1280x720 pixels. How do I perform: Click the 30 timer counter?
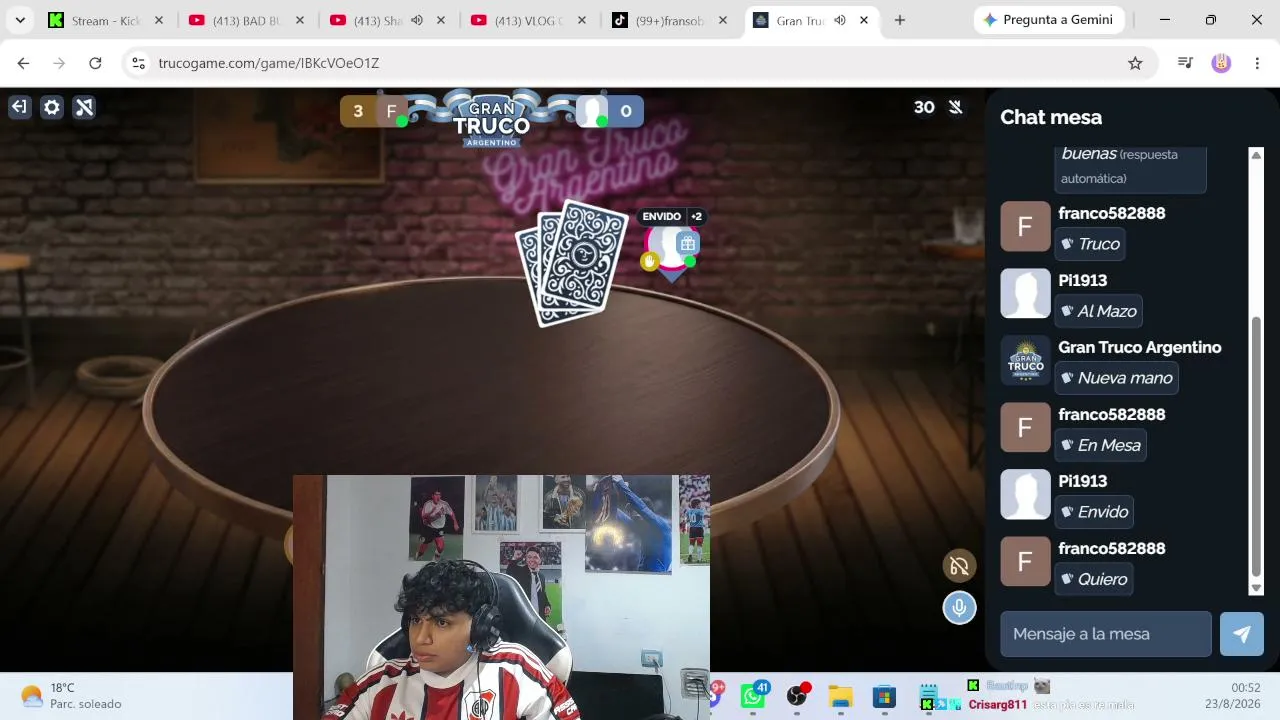tap(924, 107)
